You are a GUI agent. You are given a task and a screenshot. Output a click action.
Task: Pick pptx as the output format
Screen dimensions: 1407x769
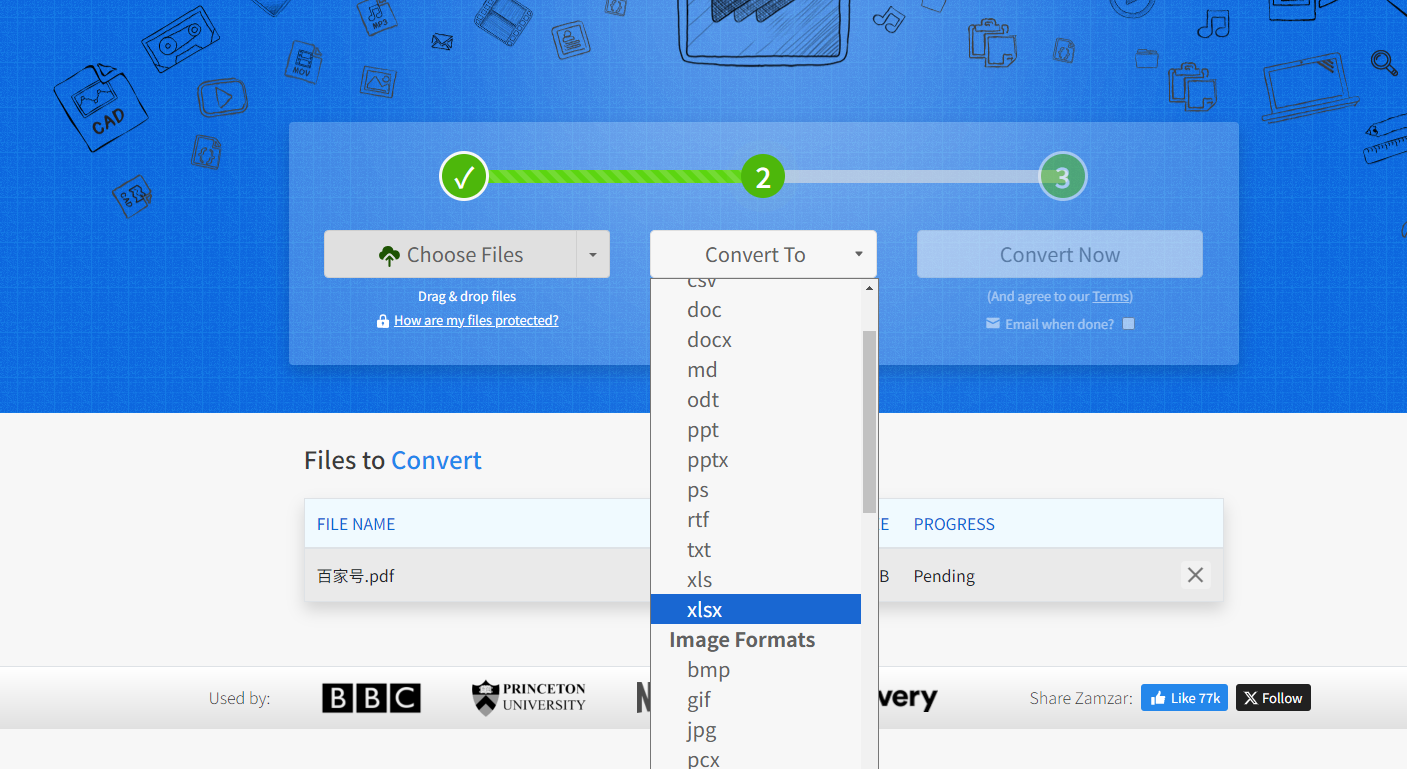(707, 460)
